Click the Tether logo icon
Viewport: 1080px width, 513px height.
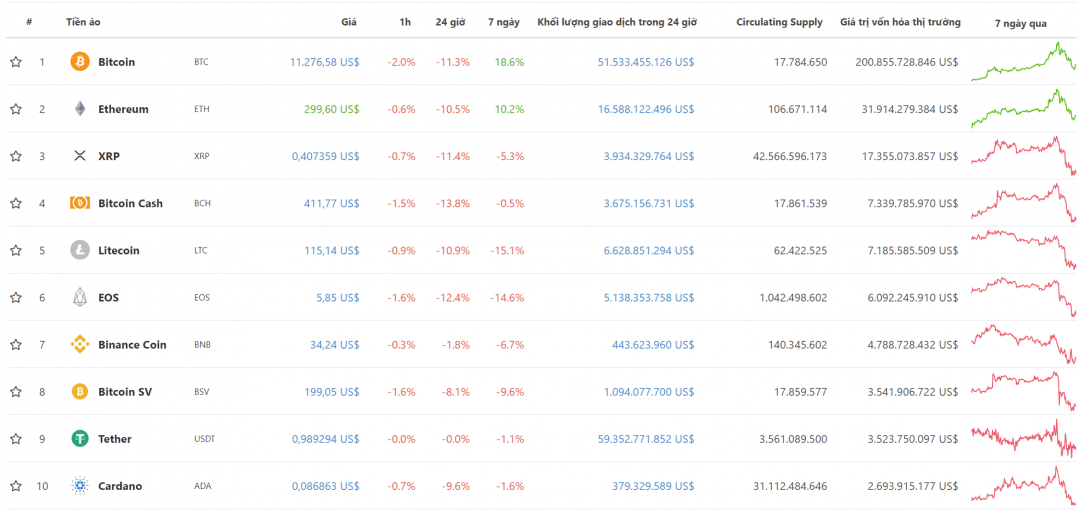(80, 439)
